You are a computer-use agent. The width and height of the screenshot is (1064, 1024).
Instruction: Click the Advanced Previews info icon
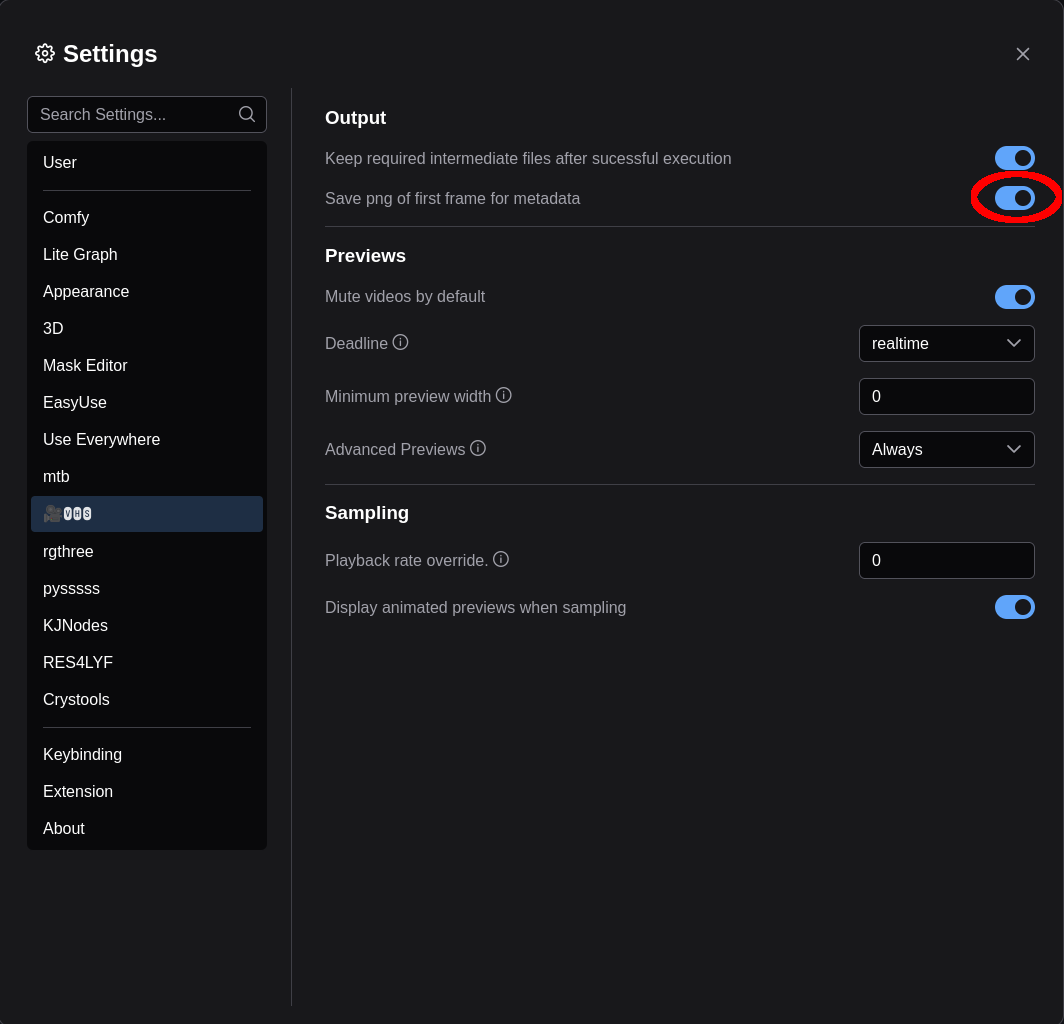click(478, 448)
